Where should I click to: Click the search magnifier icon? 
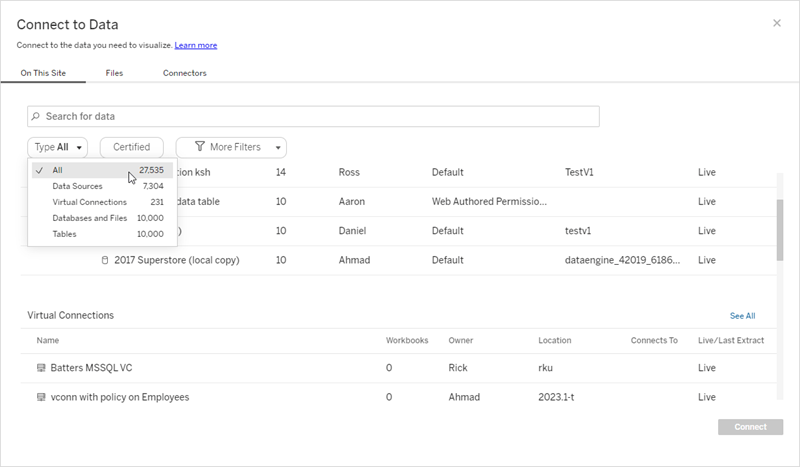pyautogui.click(x=36, y=117)
